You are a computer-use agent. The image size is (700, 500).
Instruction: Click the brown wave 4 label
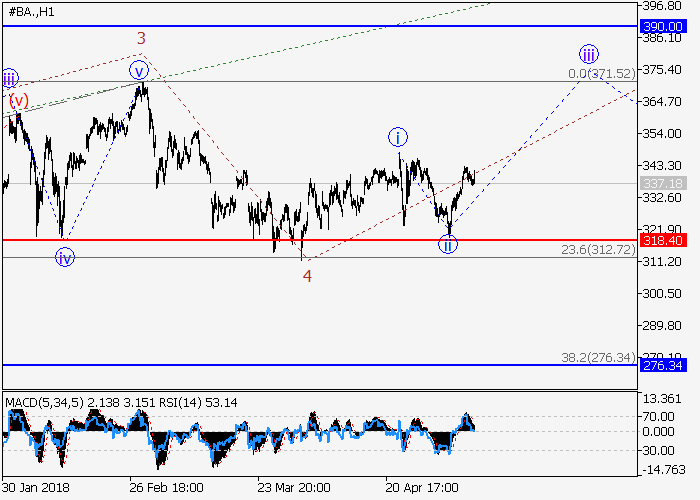coord(308,276)
